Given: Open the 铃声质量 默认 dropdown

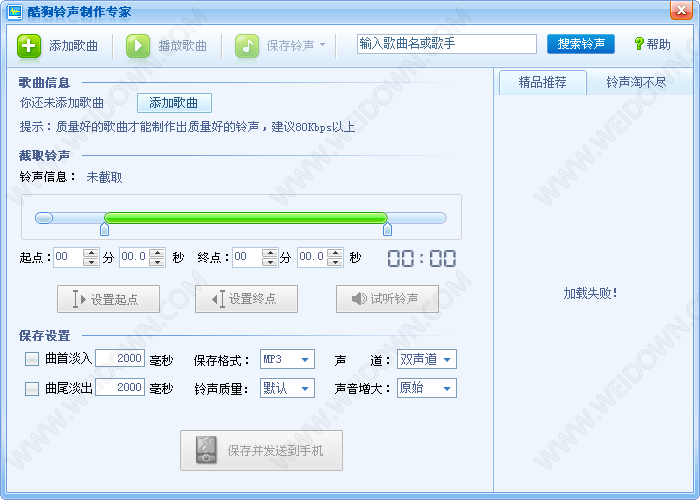Looking at the screenshot, I should coord(287,388).
